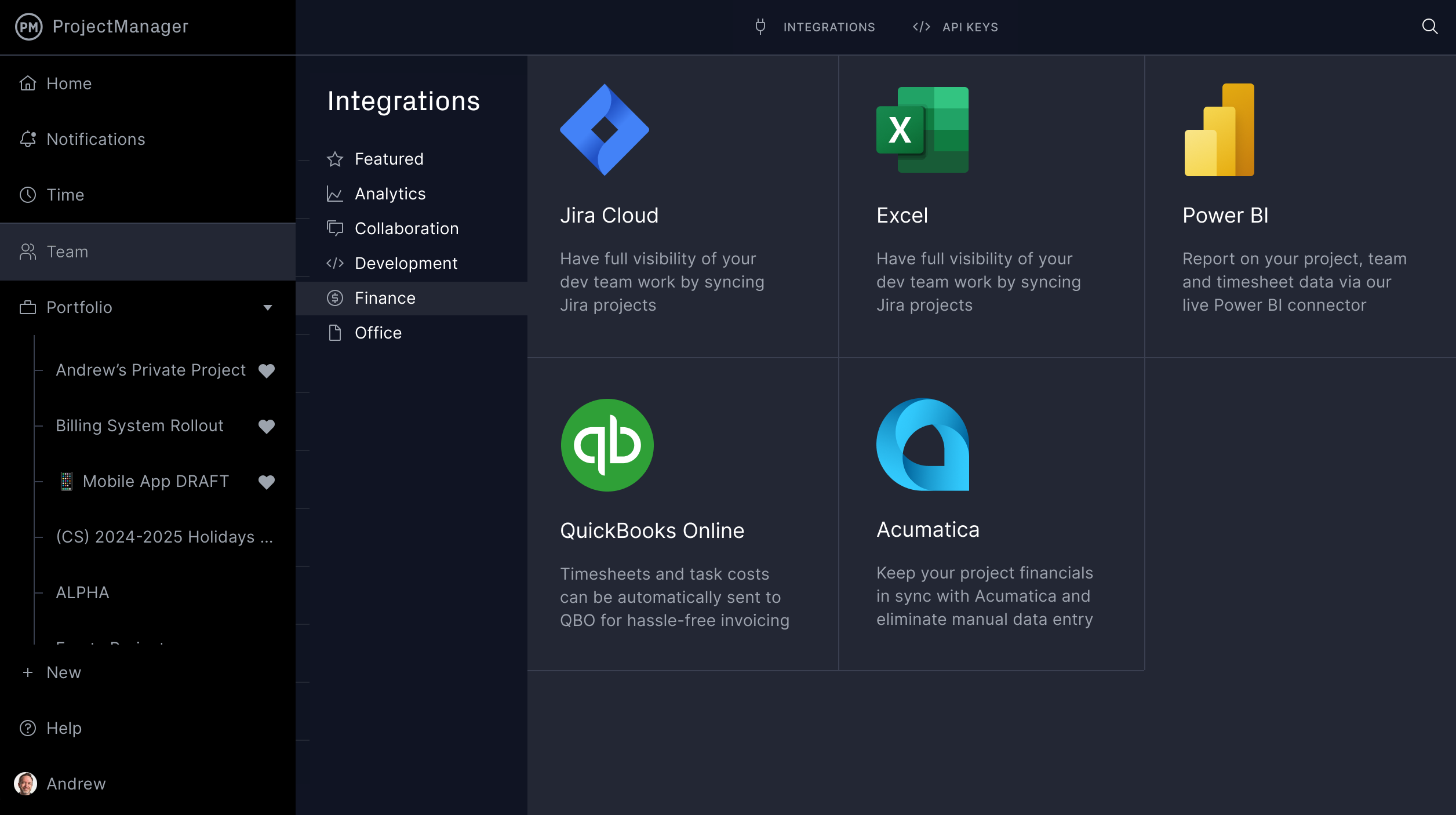Select the Collaboration integrations category
1456x815 pixels.
(x=412, y=228)
